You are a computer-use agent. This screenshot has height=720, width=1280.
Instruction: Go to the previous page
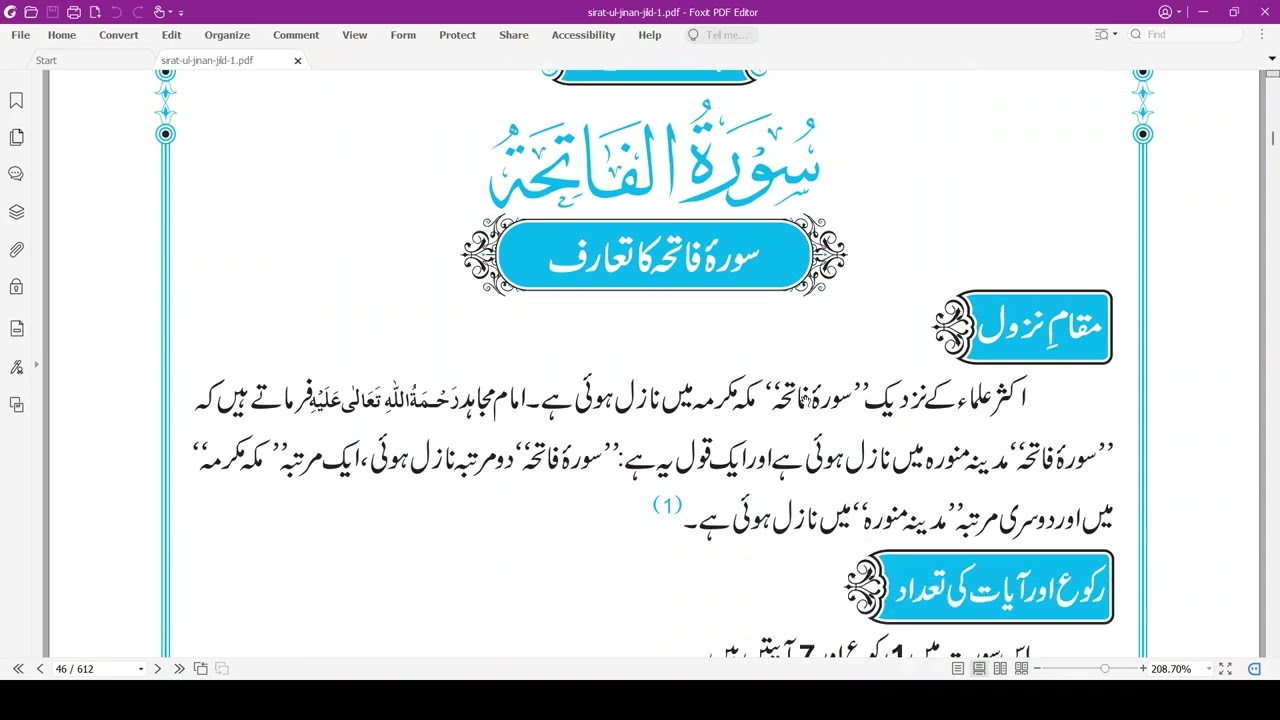(x=40, y=668)
